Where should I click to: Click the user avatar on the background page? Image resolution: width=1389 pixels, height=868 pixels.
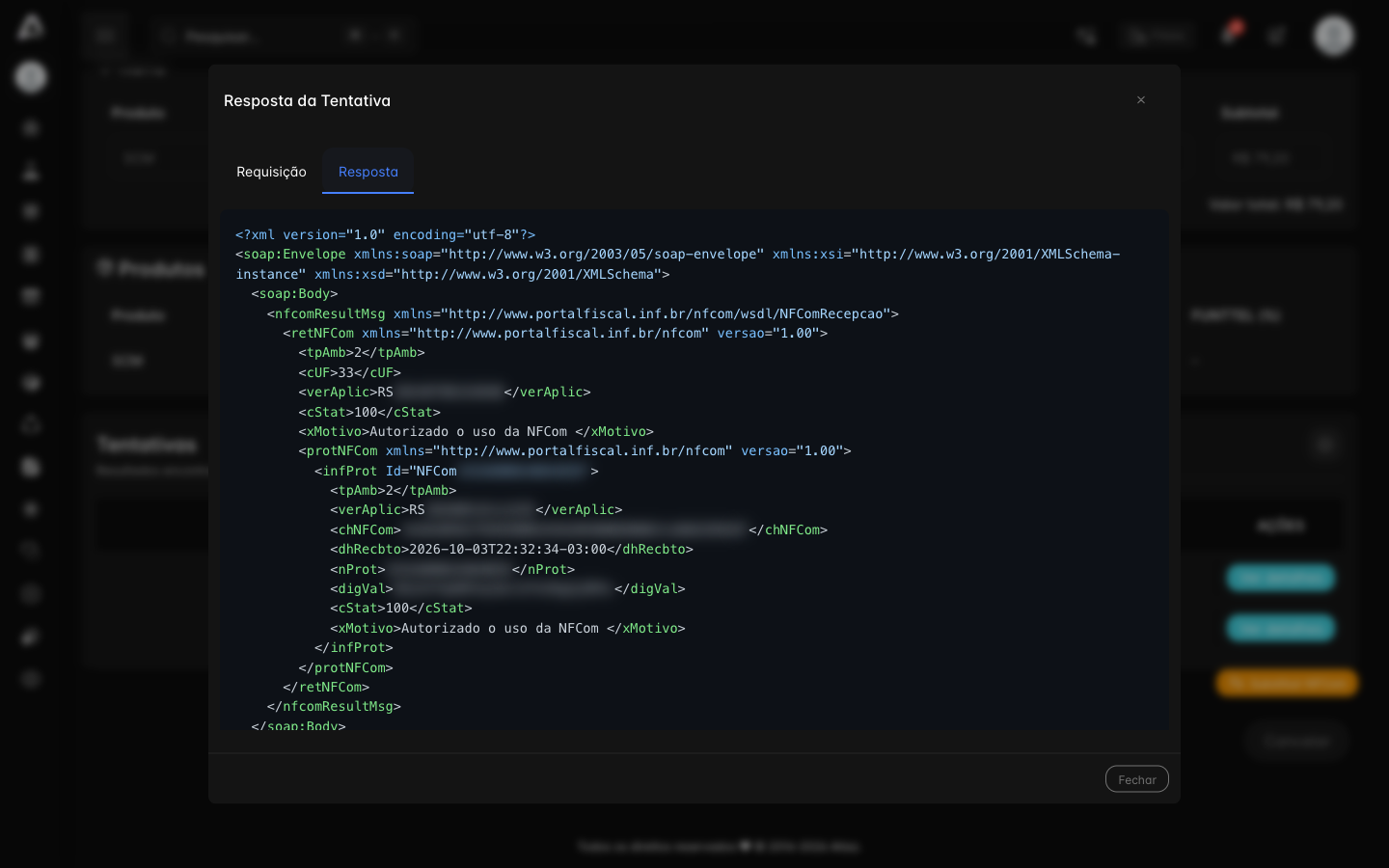pos(1334,36)
